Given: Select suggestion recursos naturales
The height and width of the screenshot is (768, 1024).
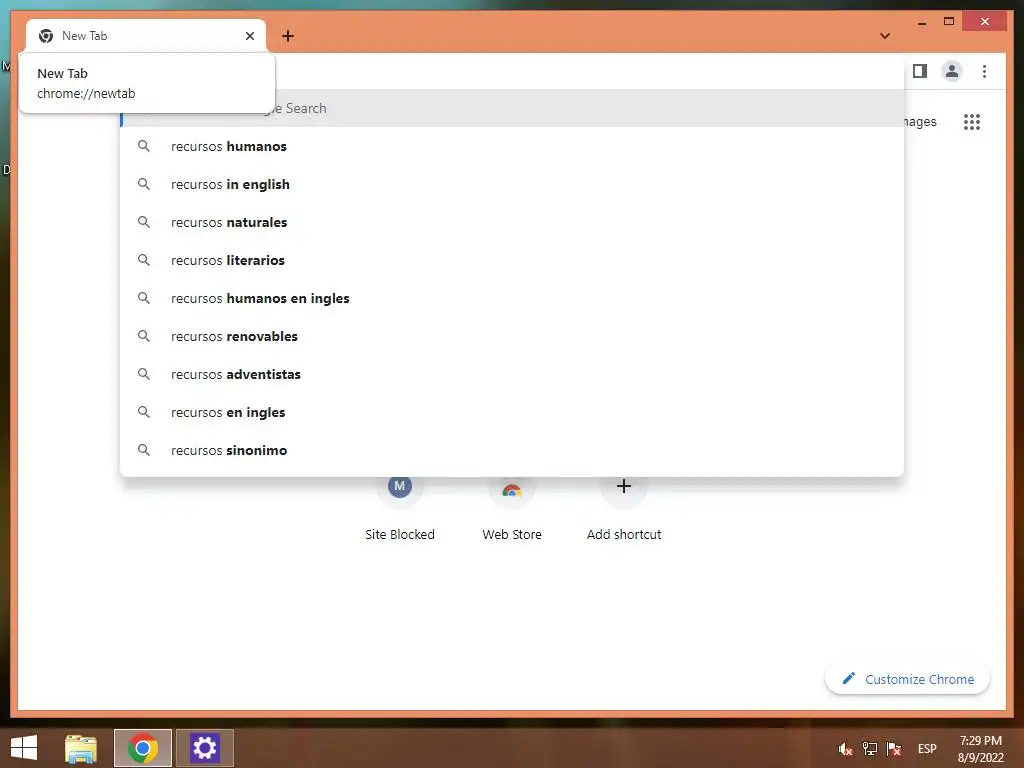Looking at the screenshot, I should tap(512, 222).
